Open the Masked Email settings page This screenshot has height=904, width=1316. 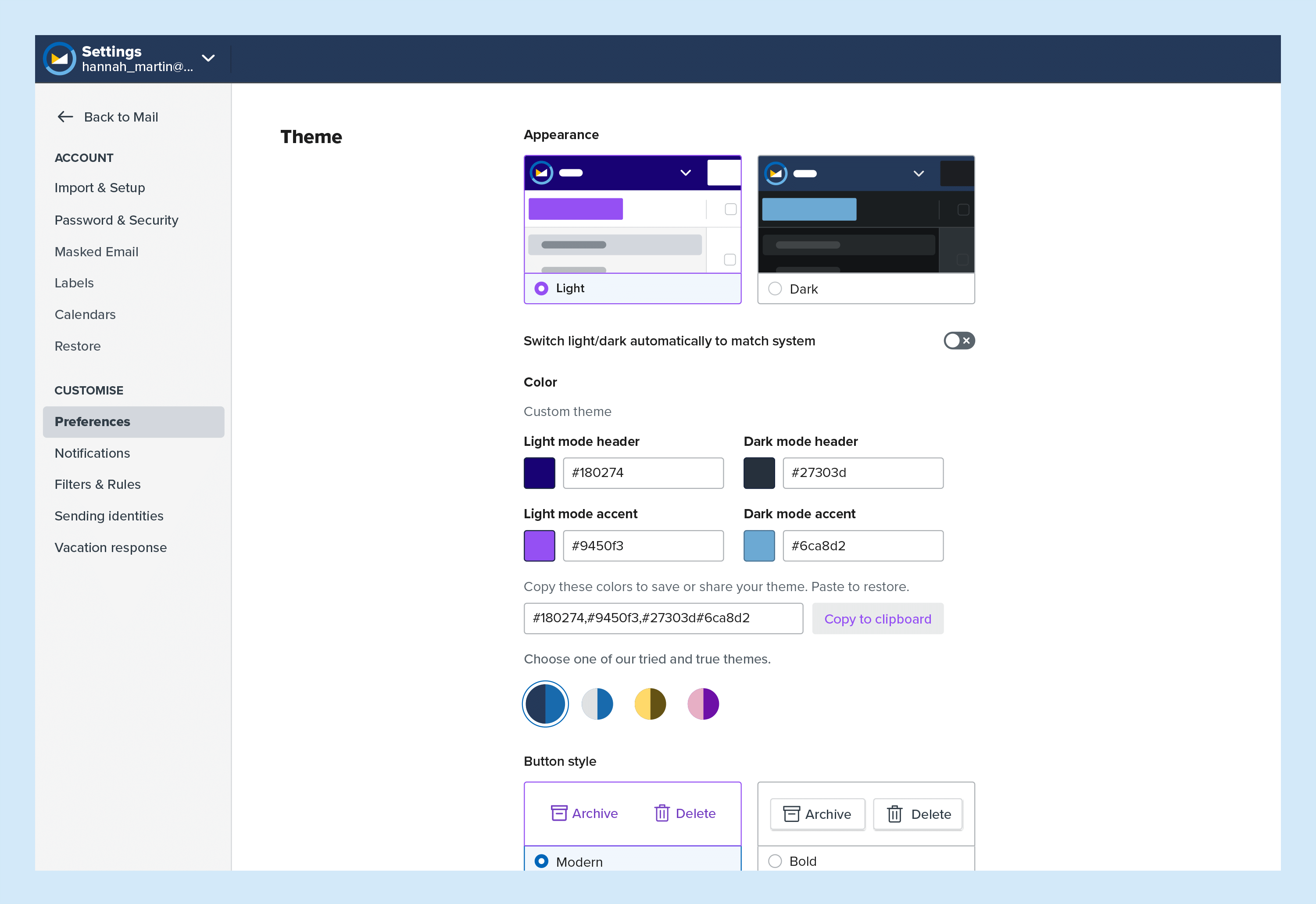[x=96, y=251]
